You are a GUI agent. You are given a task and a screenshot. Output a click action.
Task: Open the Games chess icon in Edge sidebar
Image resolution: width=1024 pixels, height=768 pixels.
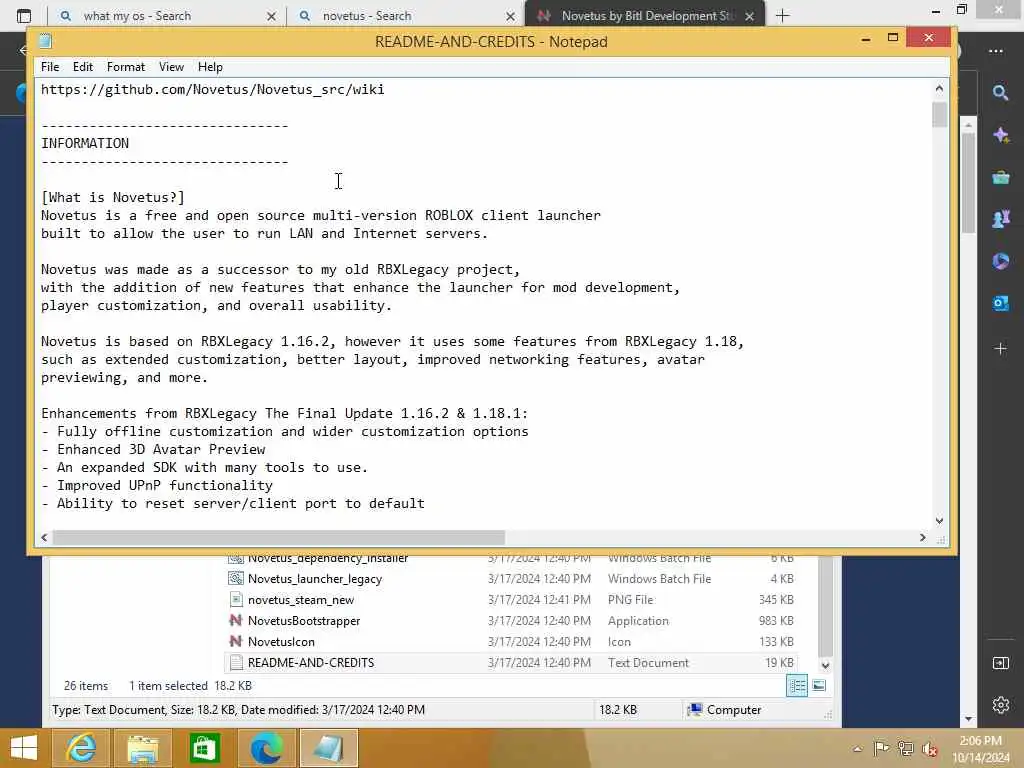click(1000, 219)
